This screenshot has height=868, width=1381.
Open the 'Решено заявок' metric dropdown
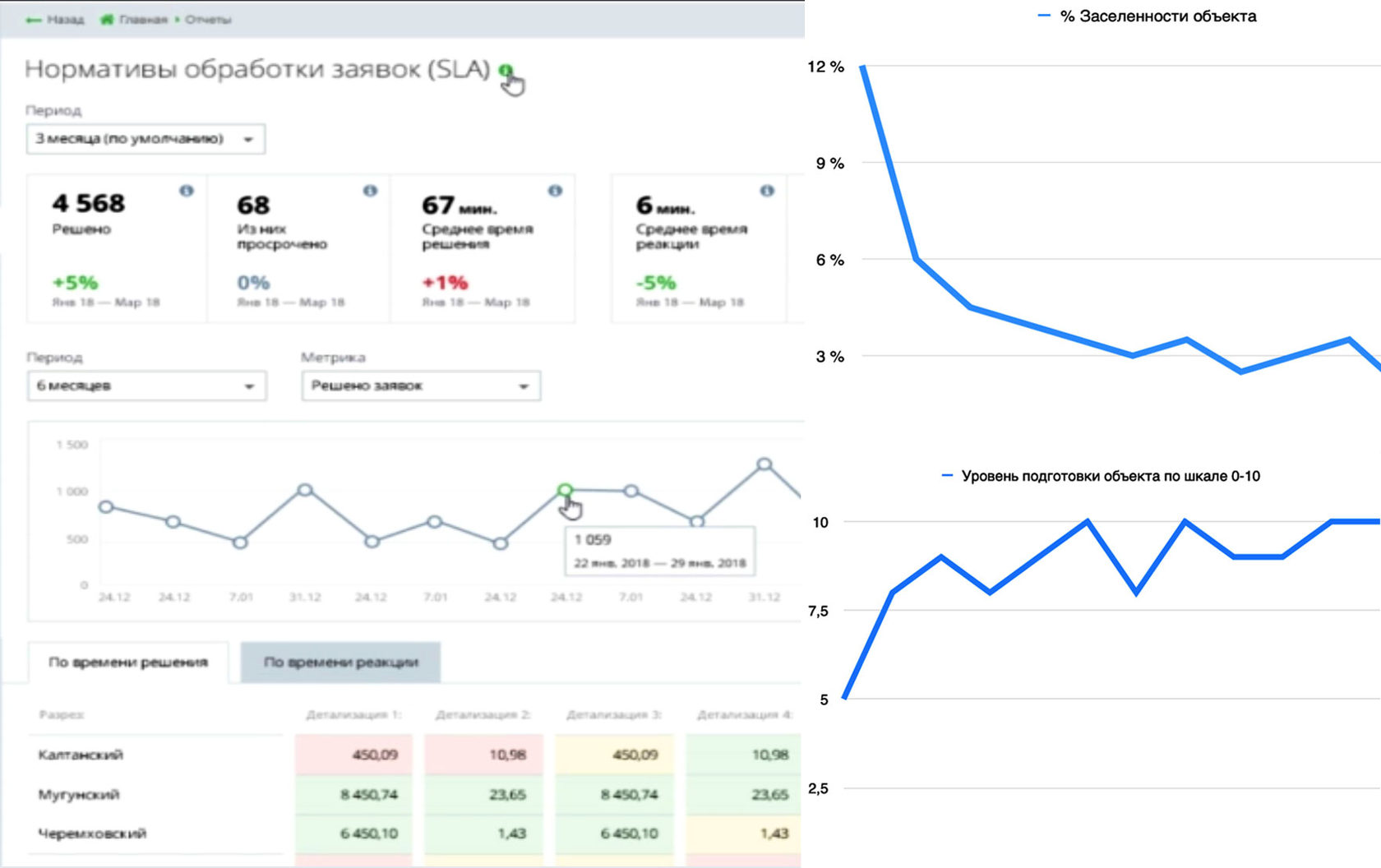click(x=420, y=386)
